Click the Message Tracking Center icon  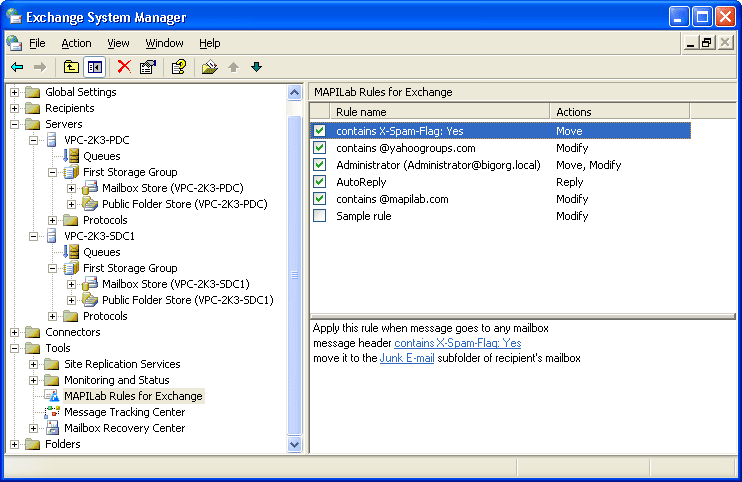(52, 412)
